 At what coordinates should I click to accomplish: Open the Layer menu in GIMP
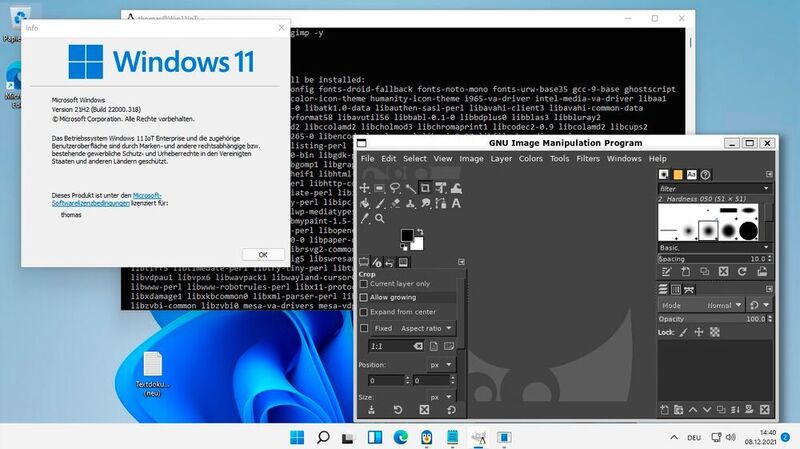click(x=501, y=159)
